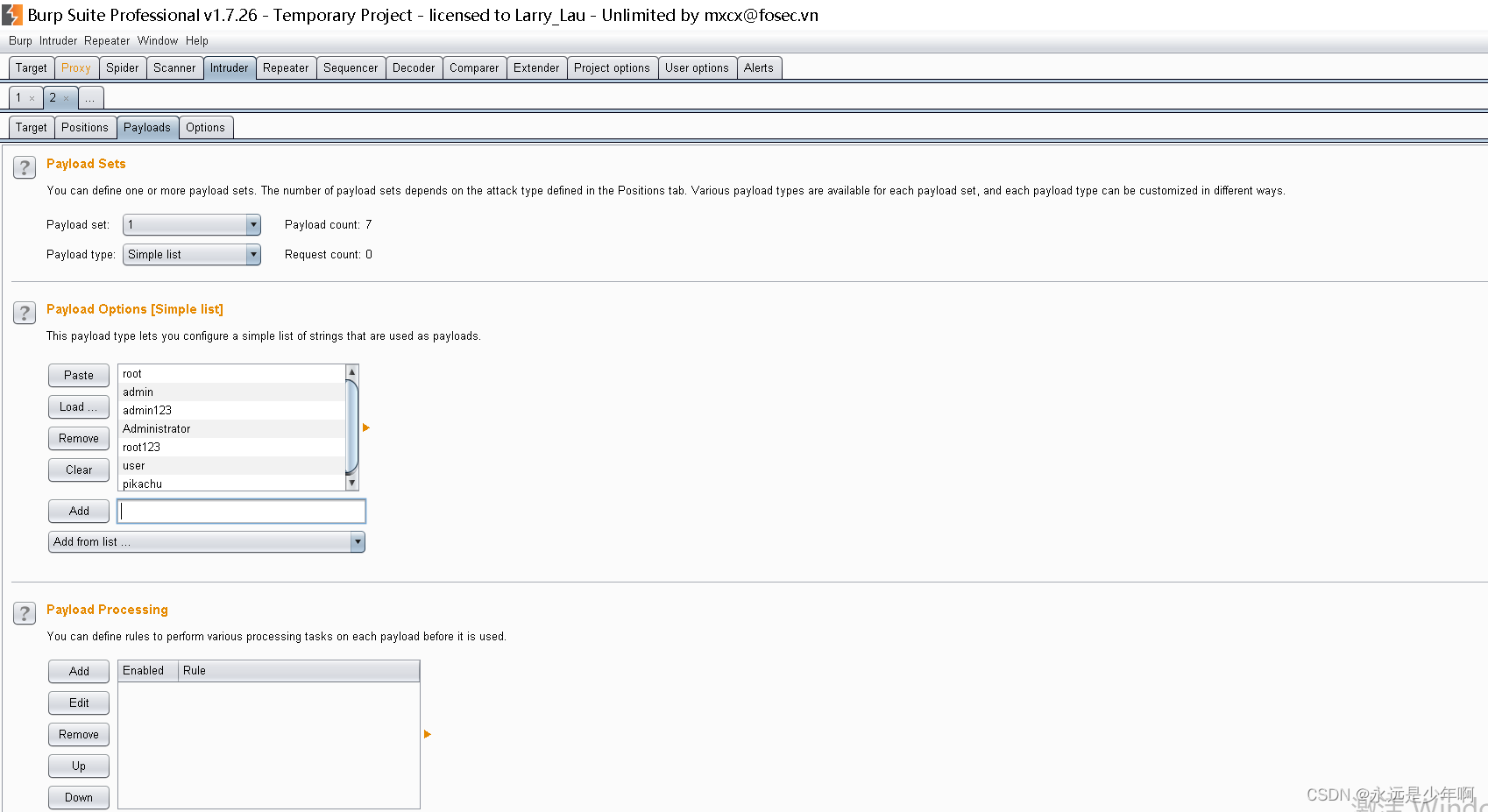Open the Alerts tab
Screen dimensions: 1488x812
pos(759,68)
